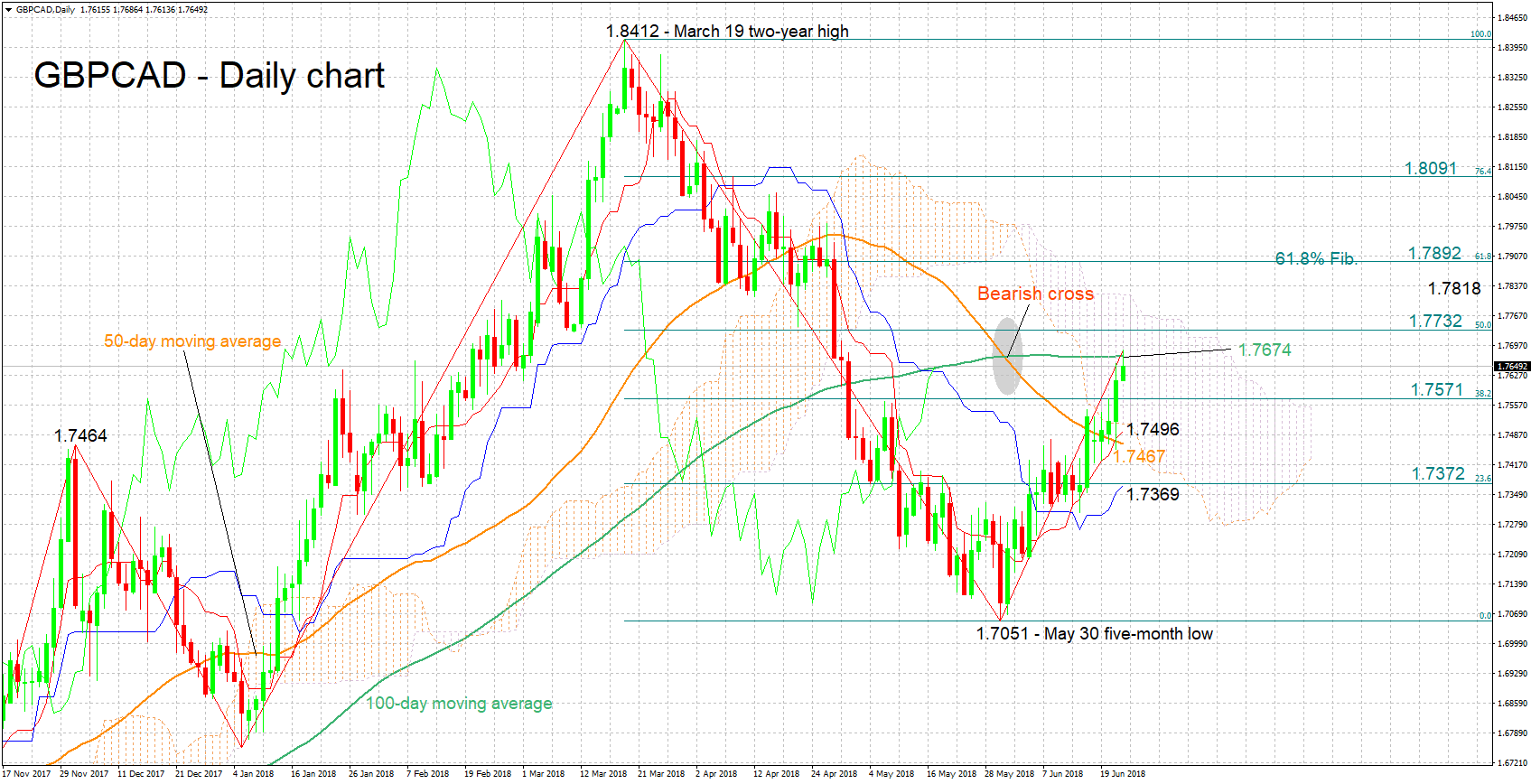1531x784 pixels.
Task: Select the GBPCAD,Daily symbol header text
Action: (x=46, y=10)
